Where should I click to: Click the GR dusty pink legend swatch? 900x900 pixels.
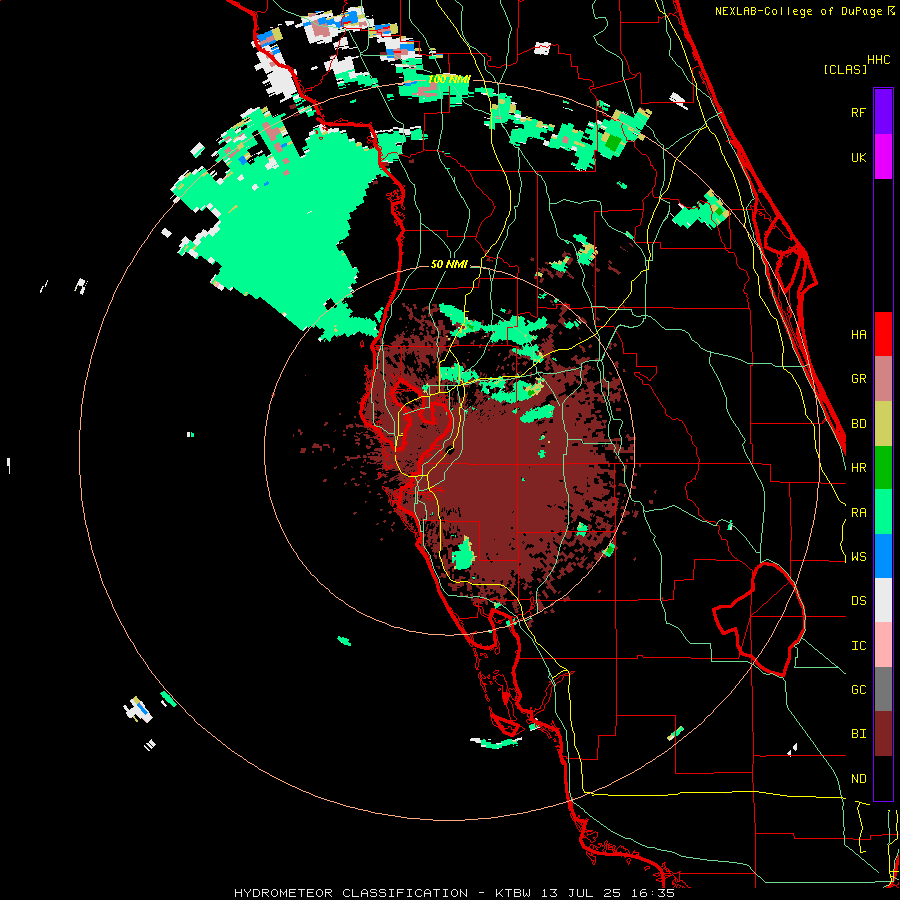coord(883,379)
